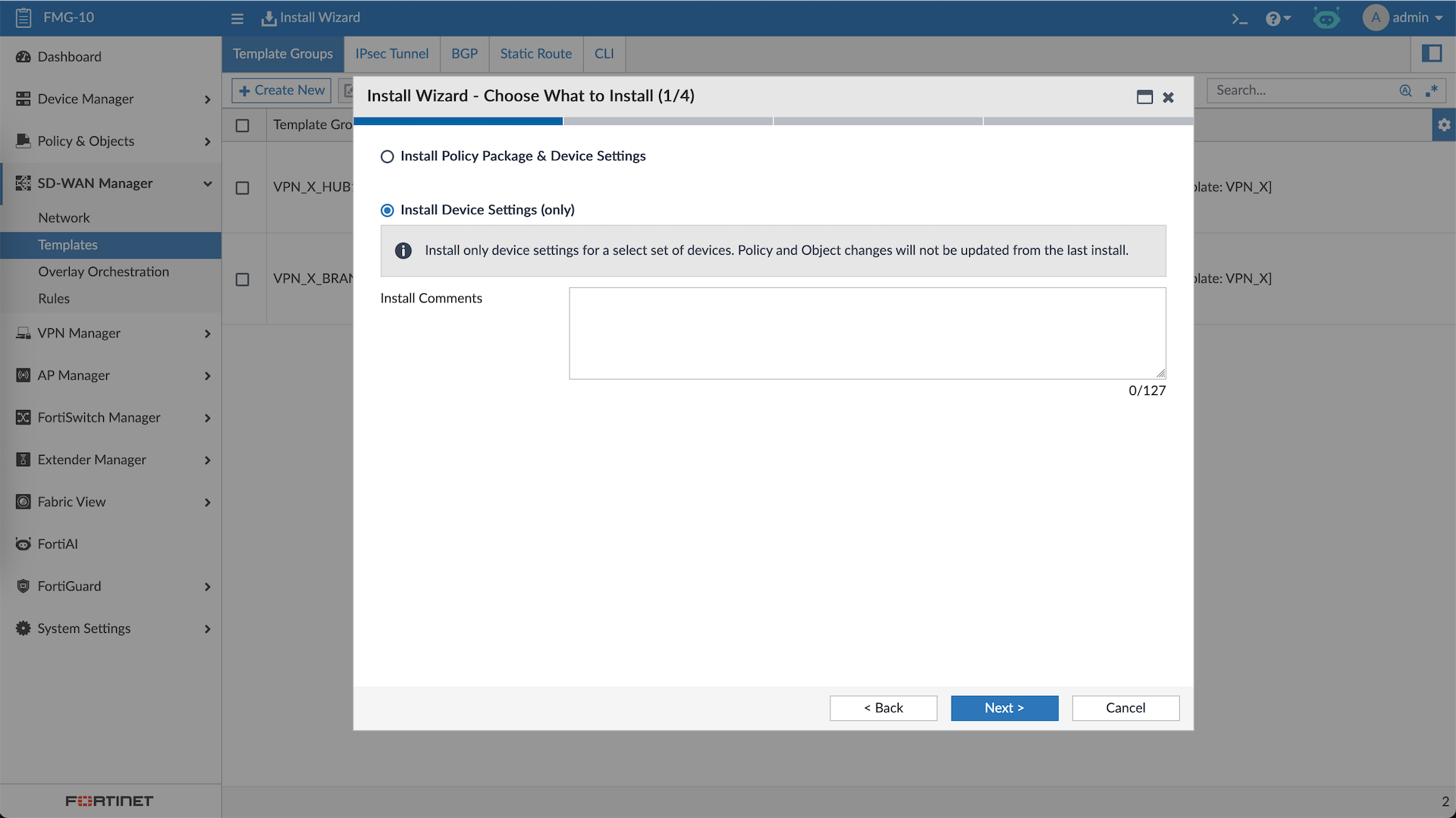1456x818 pixels.
Task: Toggle the split panel view icon
Action: [x=1432, y=54]
